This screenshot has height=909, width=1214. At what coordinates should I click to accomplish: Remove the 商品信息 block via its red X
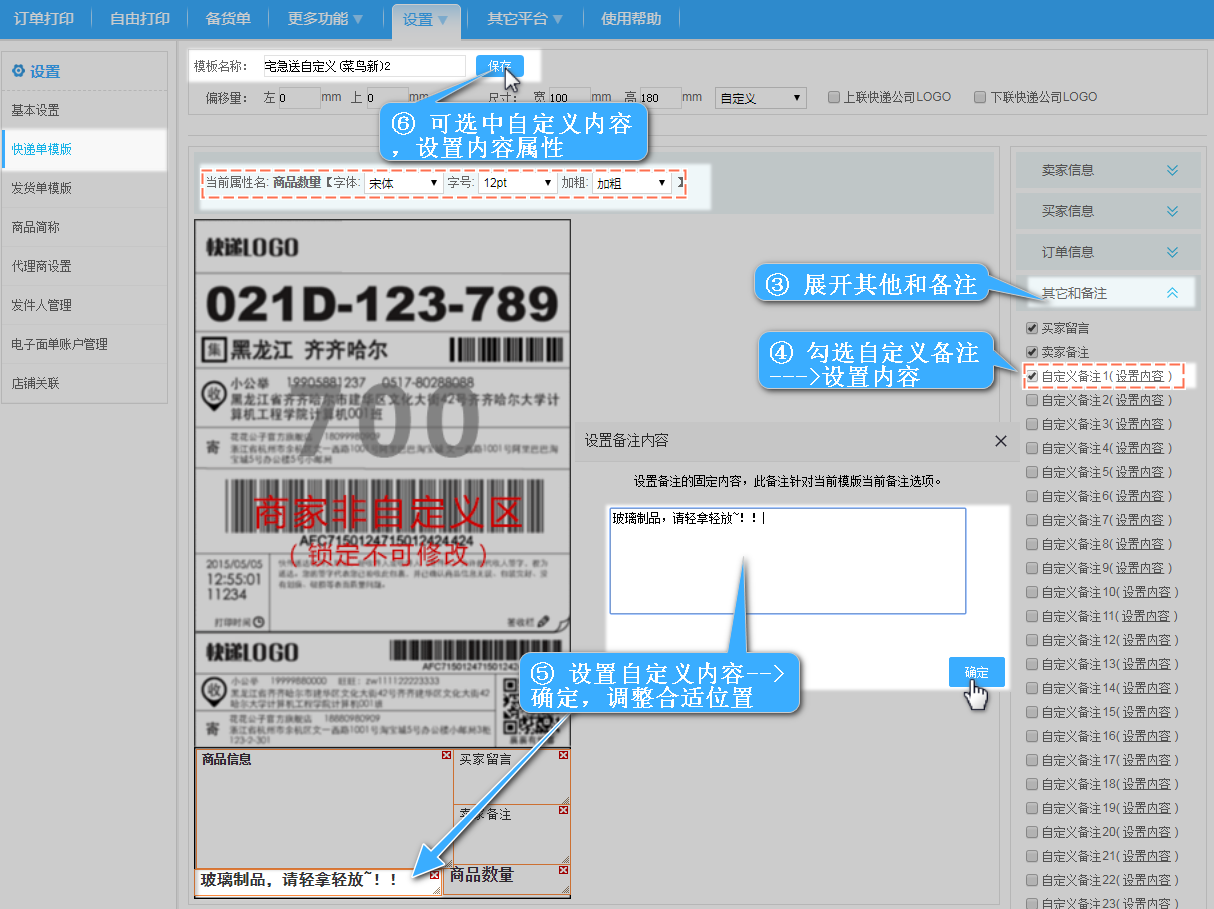point(446,756)
